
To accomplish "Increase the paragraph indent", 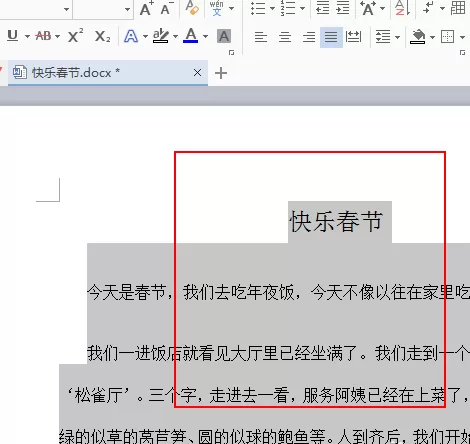I will tap(342, 8).
